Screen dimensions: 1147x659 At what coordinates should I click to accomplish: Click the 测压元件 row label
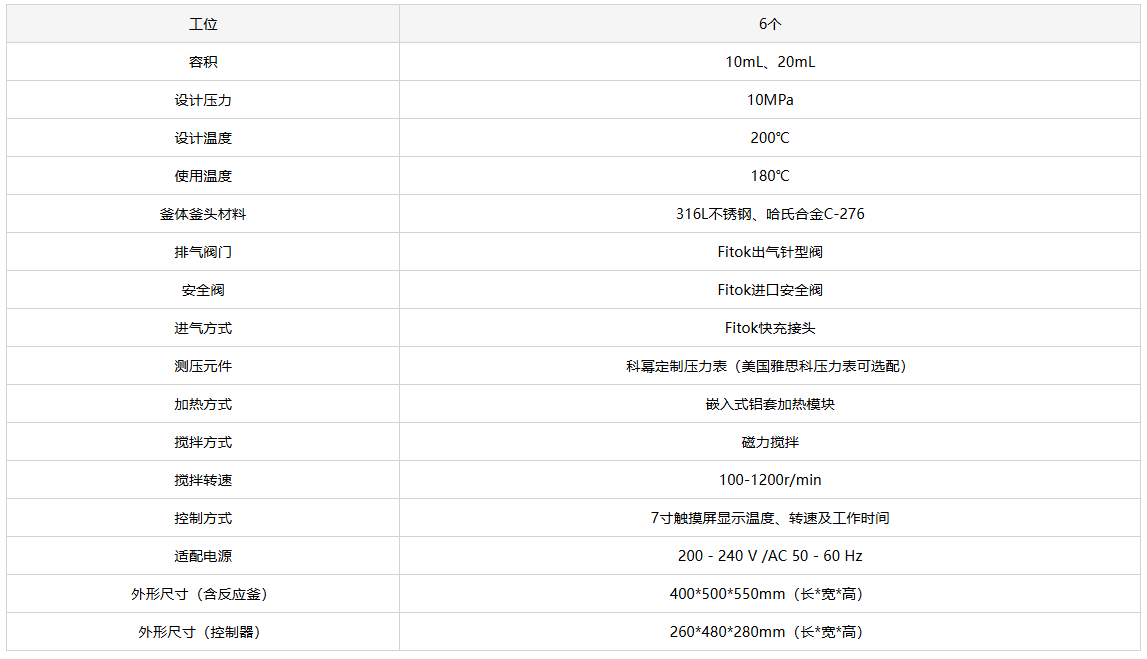(x=203, y=366)
